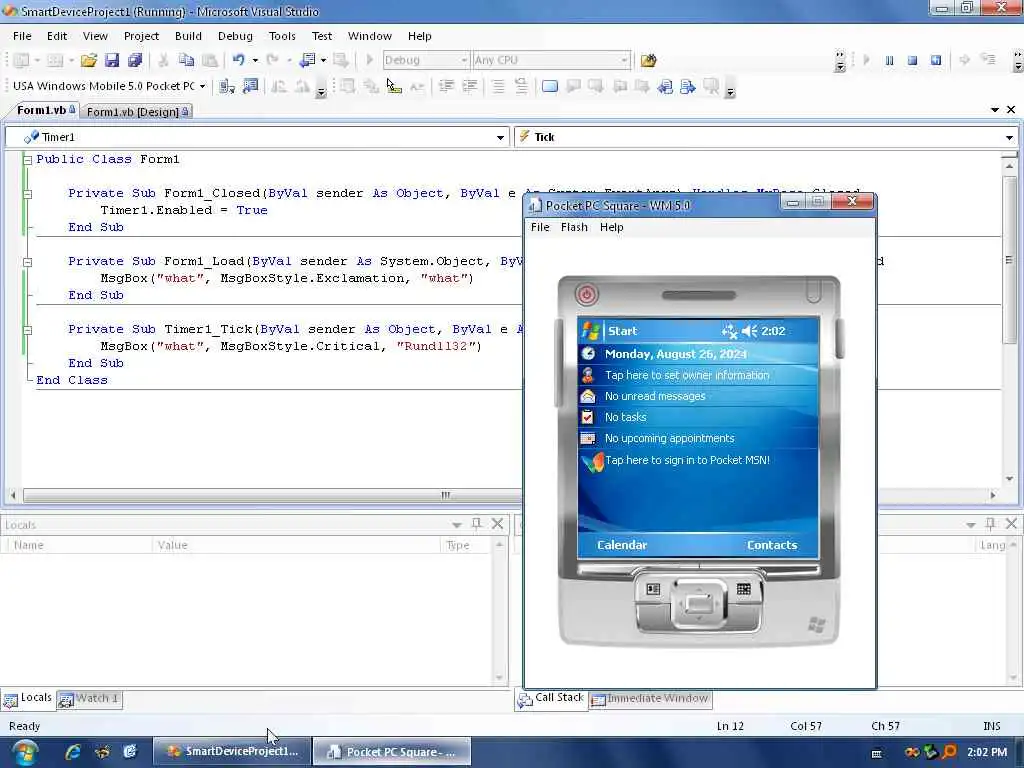Screen dimensions: 1024x768
Task: Switch to the Immediate Window tab
Action: tap(650, 699)
